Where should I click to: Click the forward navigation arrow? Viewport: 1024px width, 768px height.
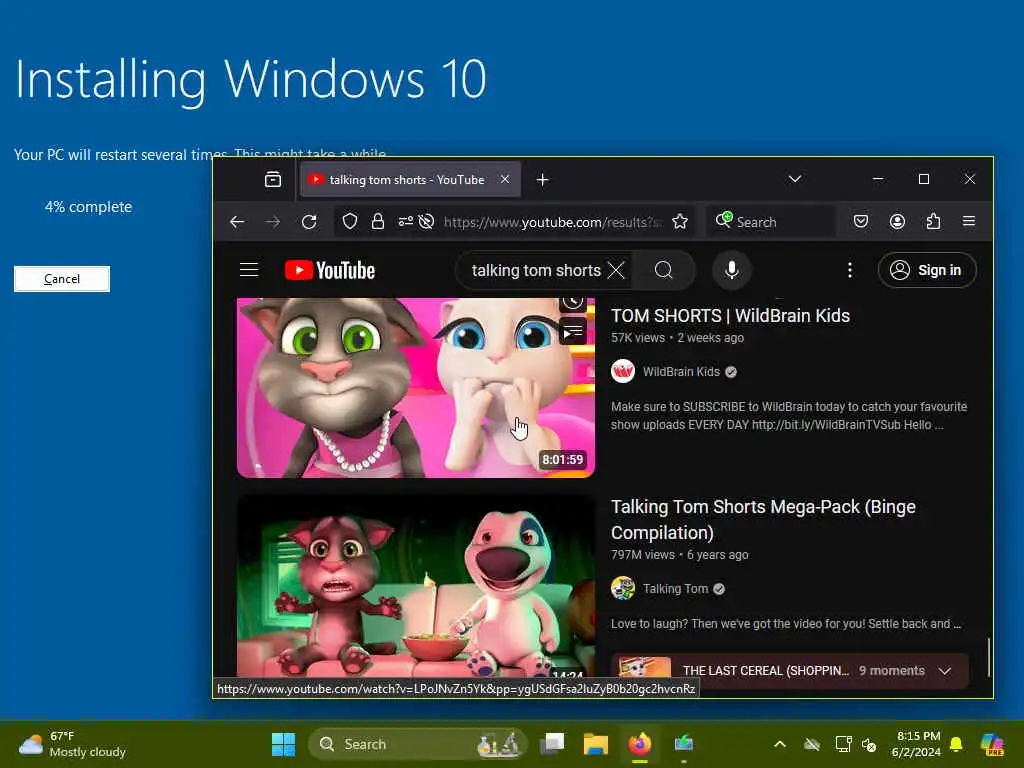[273, 222]
